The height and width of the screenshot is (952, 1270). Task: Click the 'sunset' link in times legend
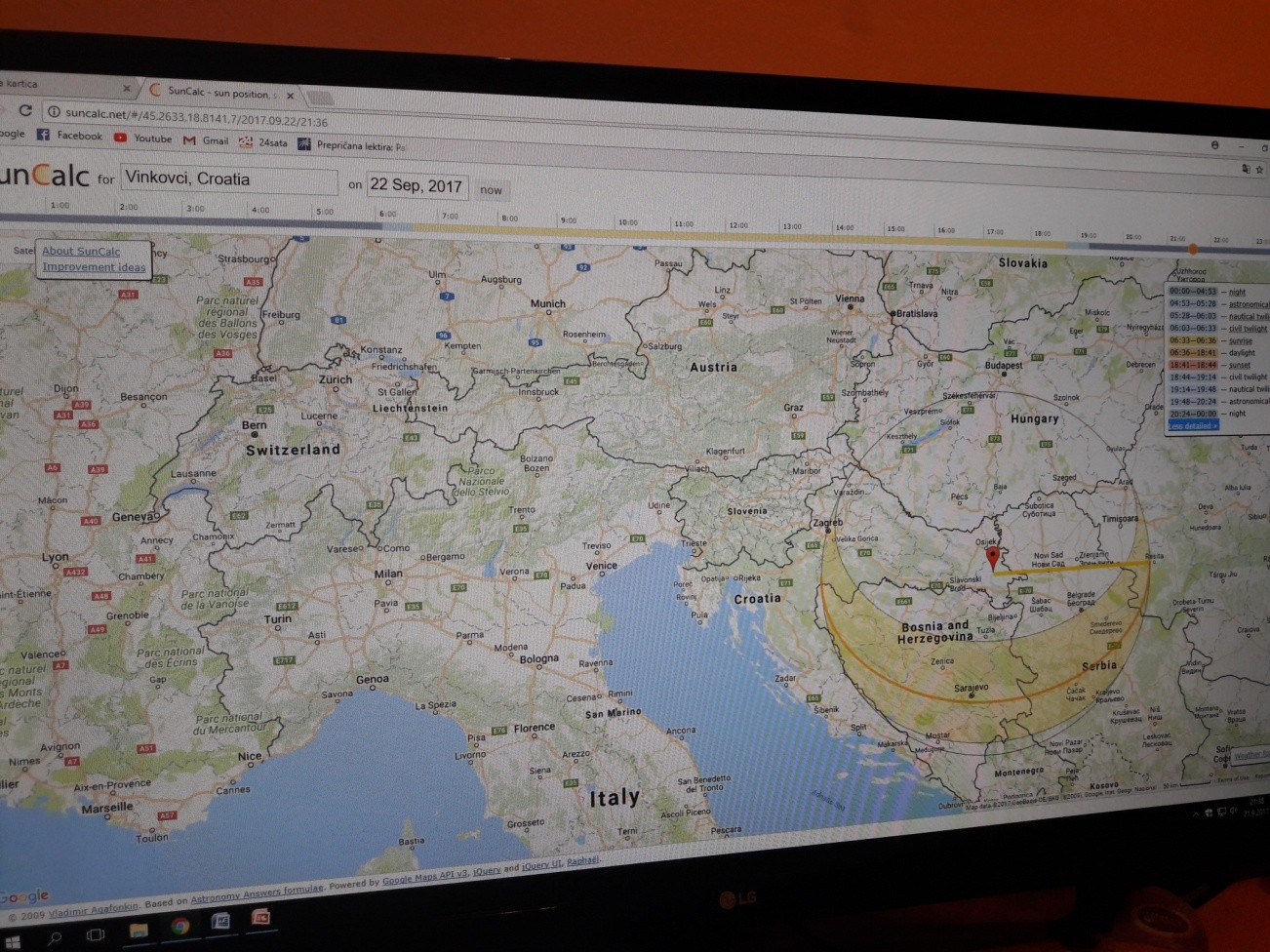click(x=1239, y=365)
